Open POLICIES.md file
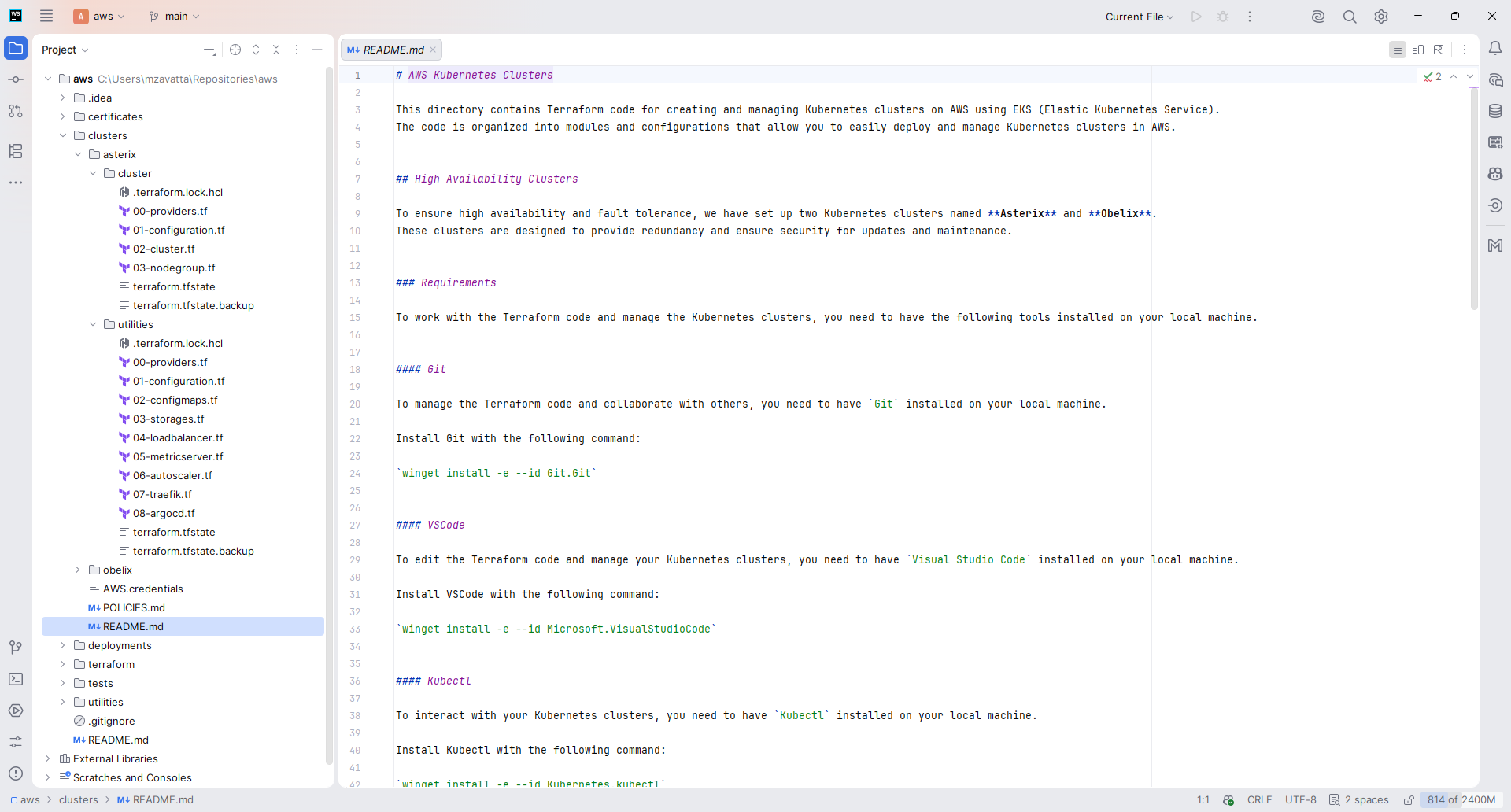This screenshot has width=1511, height=812. point(134,608)
